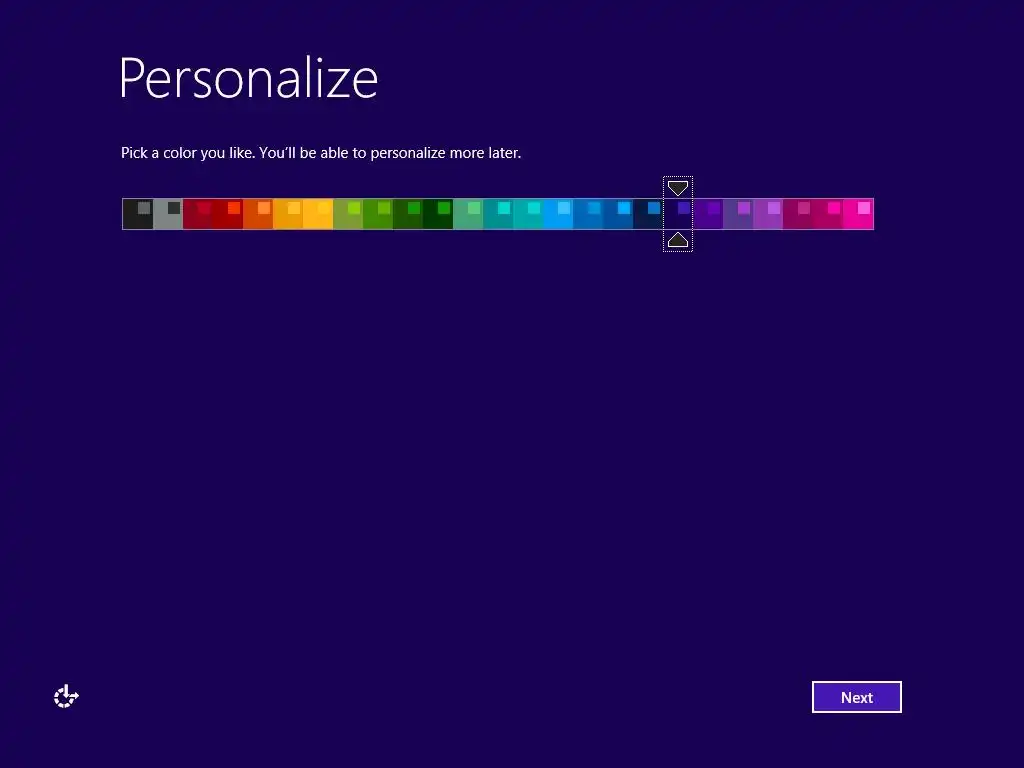Image resolution: width=1024 pixels, height=768 pixels.
Task: Click the selected indigo color swatch
Action: tap(679, 214)
